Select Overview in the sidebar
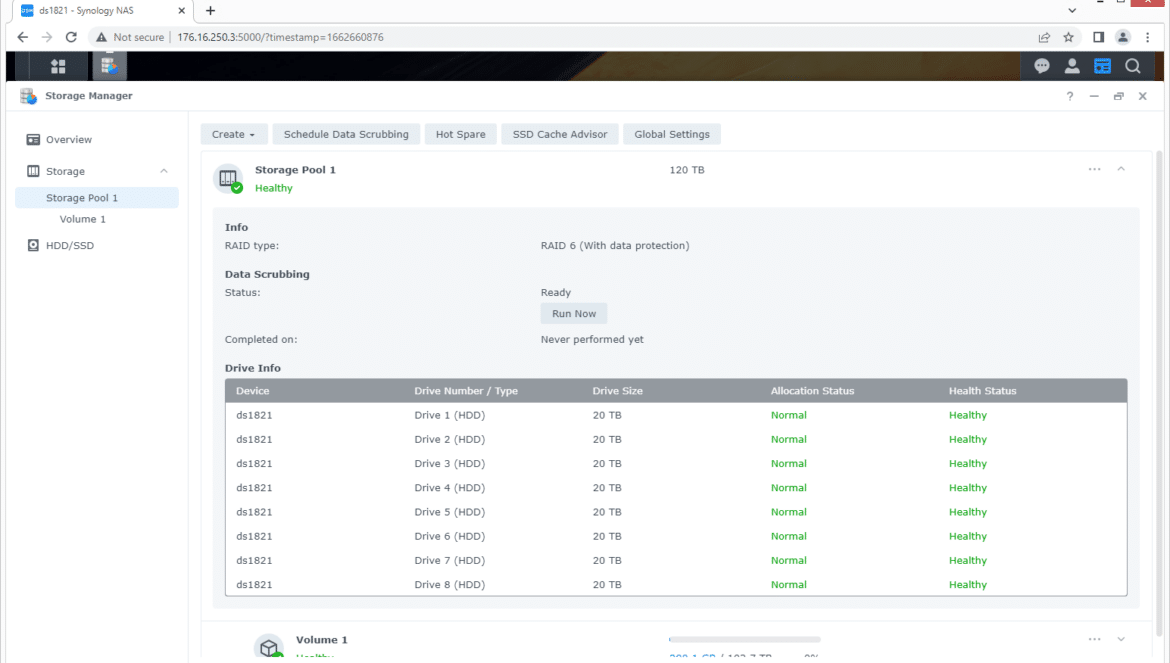Viewport: 1170px width, 663px height. (97, 139)
